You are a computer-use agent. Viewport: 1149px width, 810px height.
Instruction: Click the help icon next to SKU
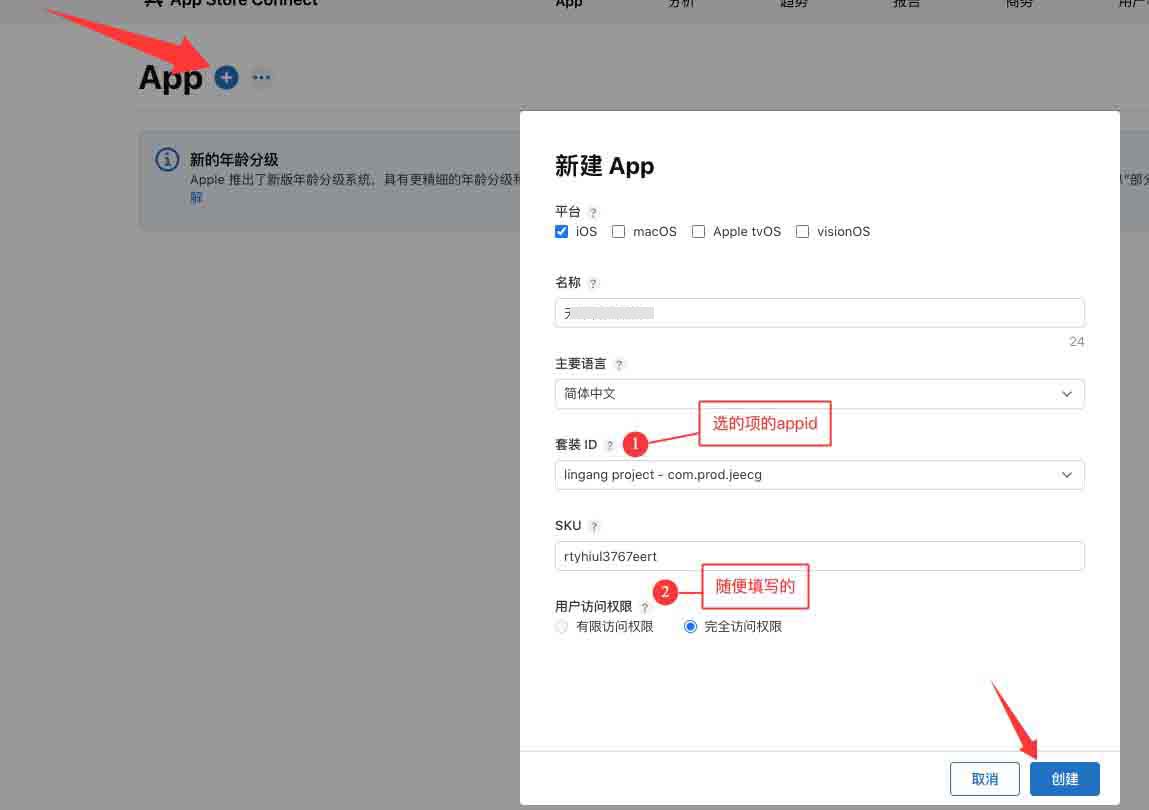click(594, 526)
